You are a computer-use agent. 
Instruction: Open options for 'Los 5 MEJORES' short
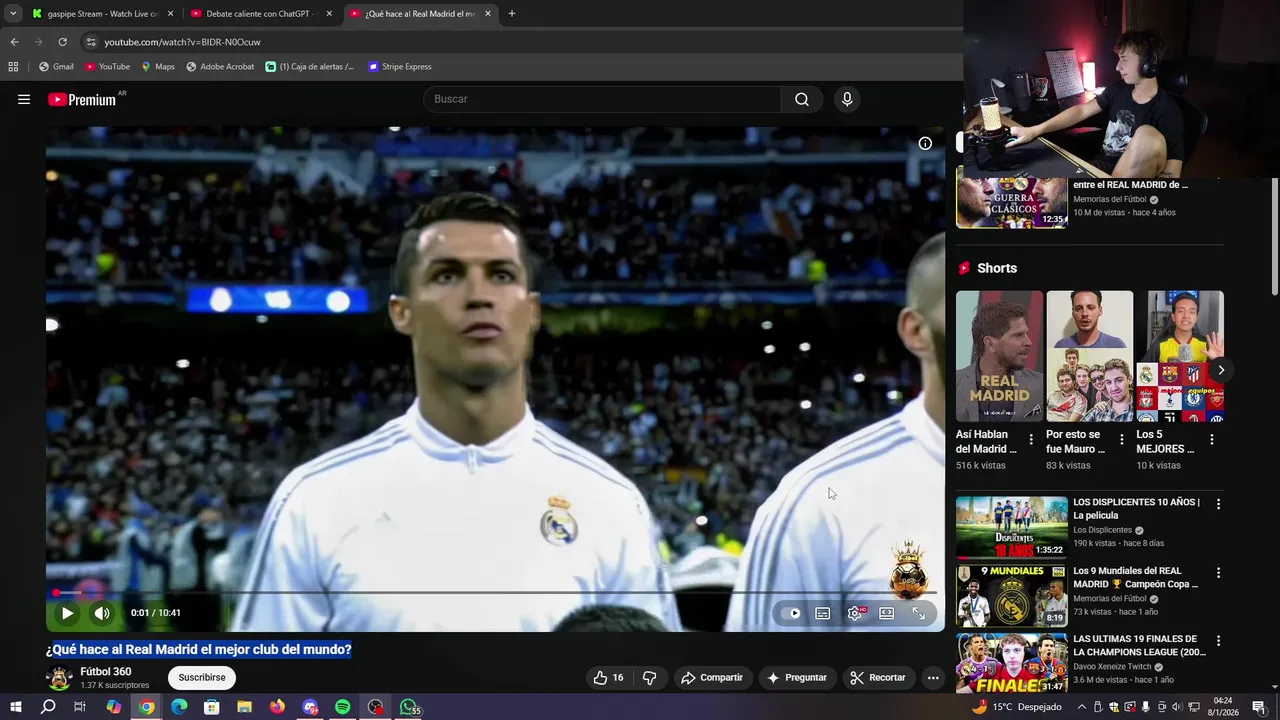pyautogui.click(x=1212, y=440)
